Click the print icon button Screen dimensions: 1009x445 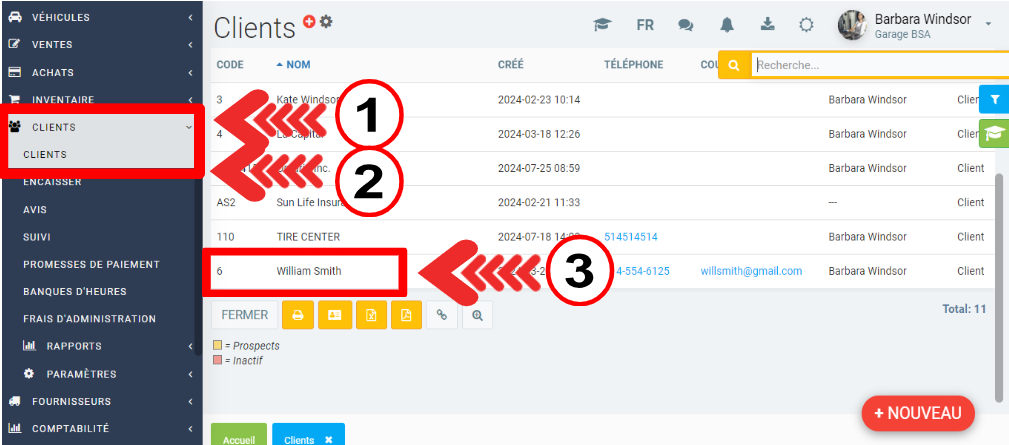pyautogui.click(x=298, y=314)
